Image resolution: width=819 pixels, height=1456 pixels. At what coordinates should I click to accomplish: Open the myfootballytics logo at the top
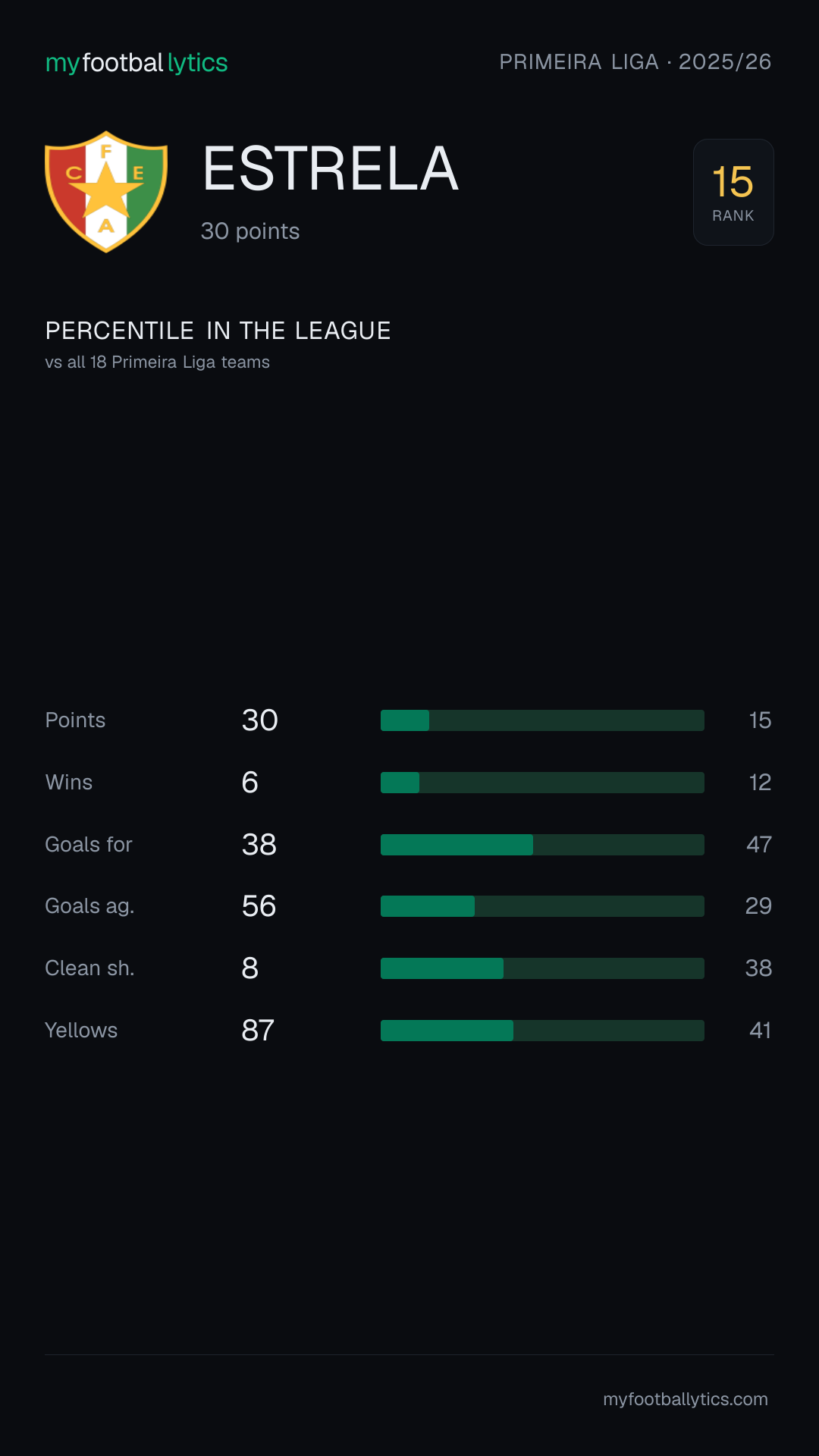(x=136, y=63)
